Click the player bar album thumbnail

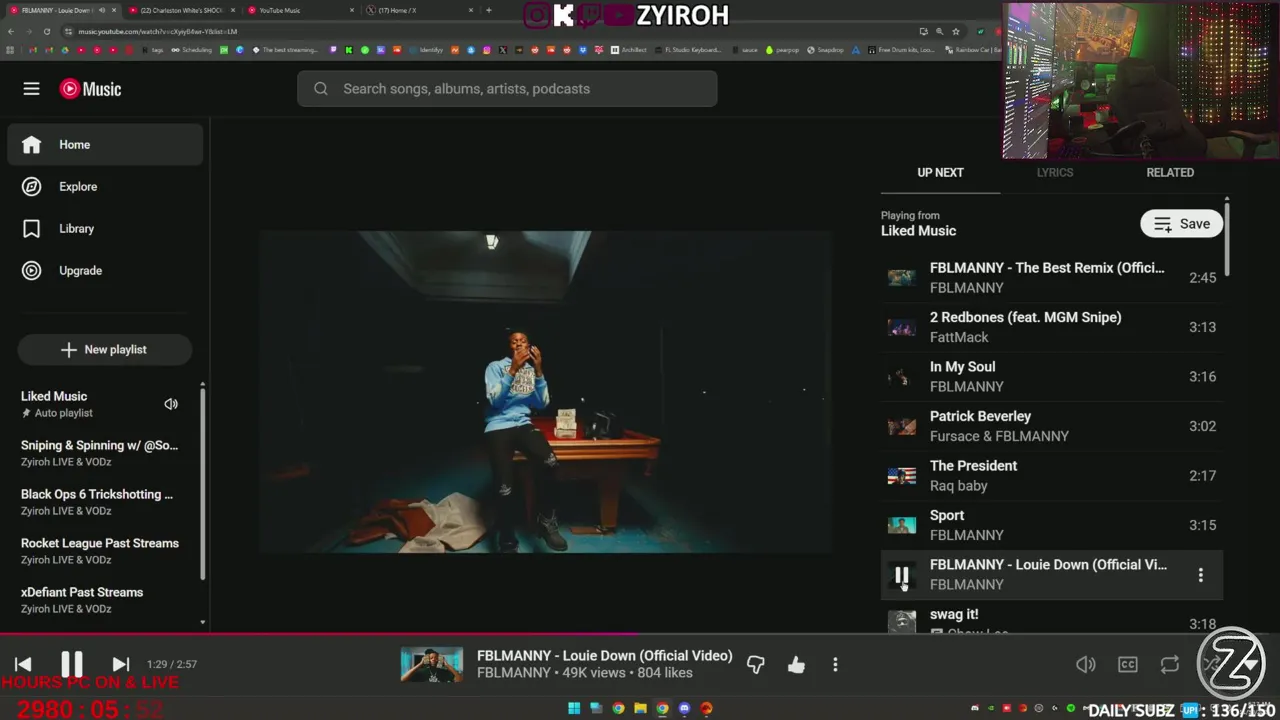point(432,664)
